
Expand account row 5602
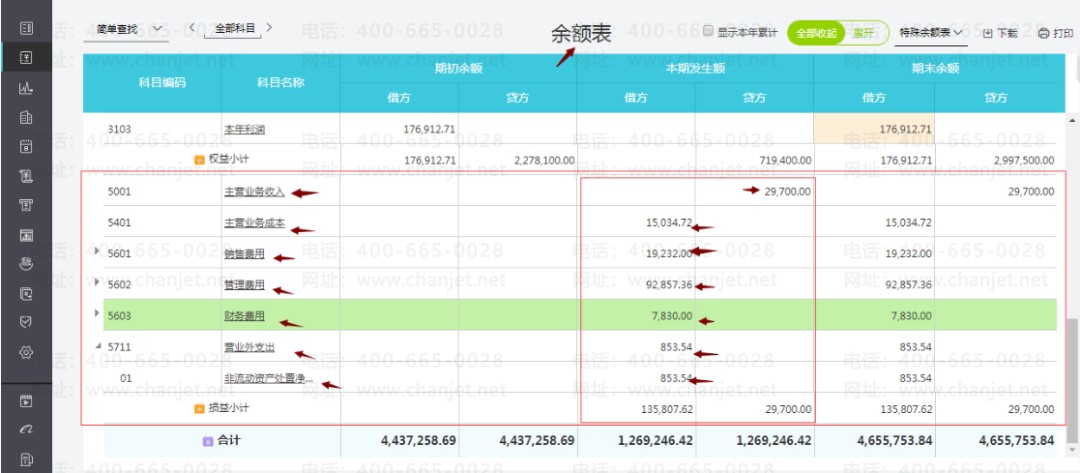coord(97,282)
